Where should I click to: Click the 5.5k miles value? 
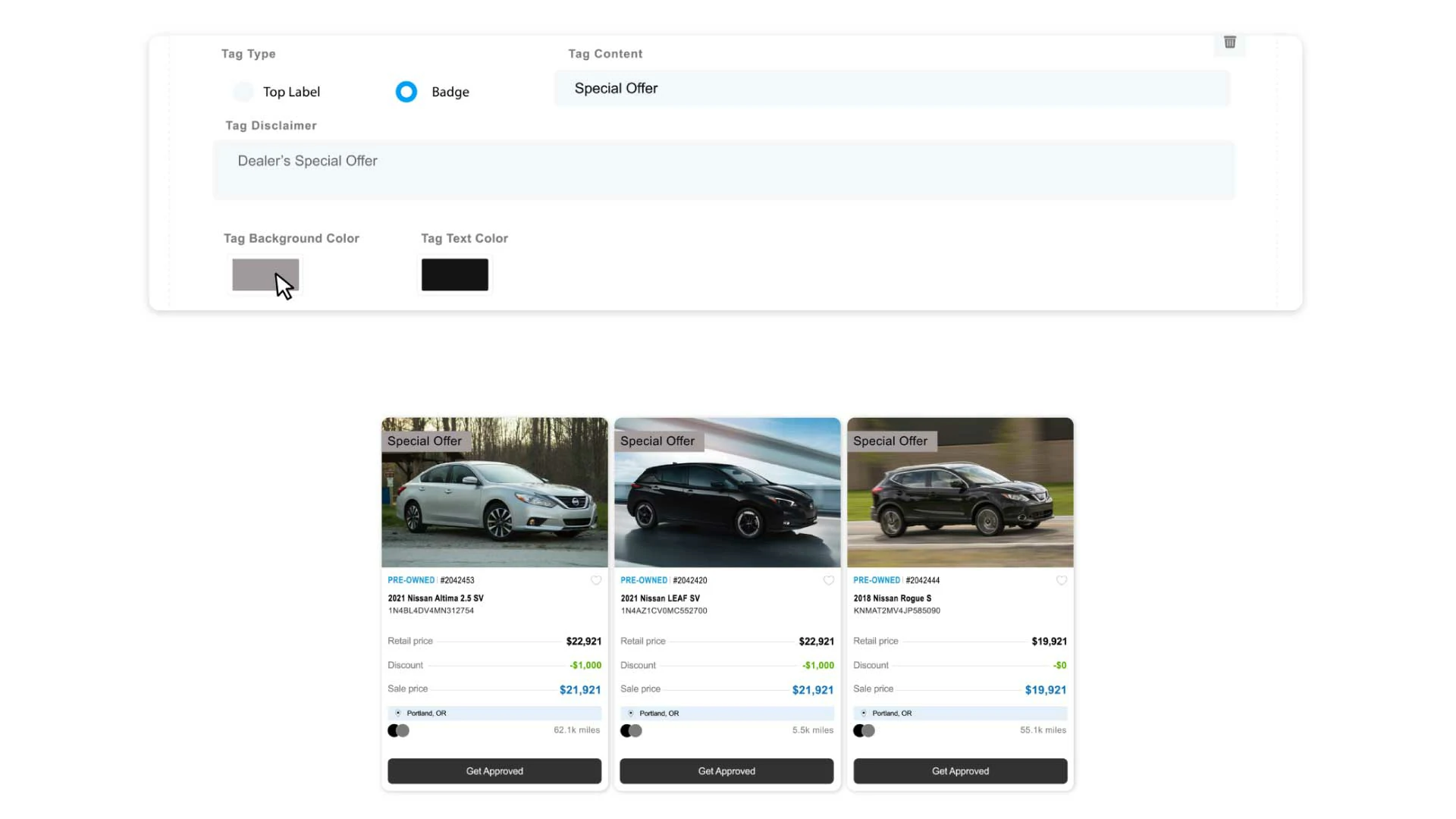813,730
